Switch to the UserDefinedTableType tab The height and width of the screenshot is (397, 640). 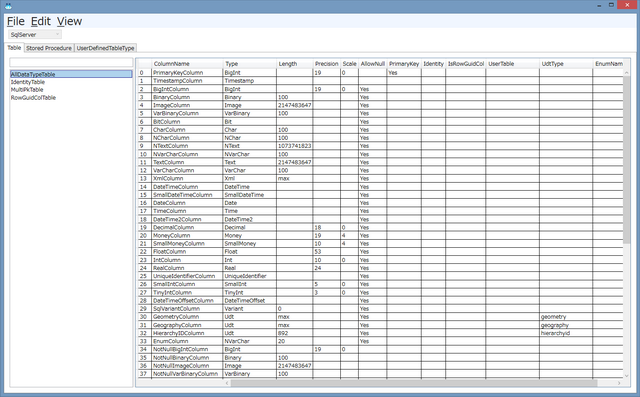click(105, 48)
